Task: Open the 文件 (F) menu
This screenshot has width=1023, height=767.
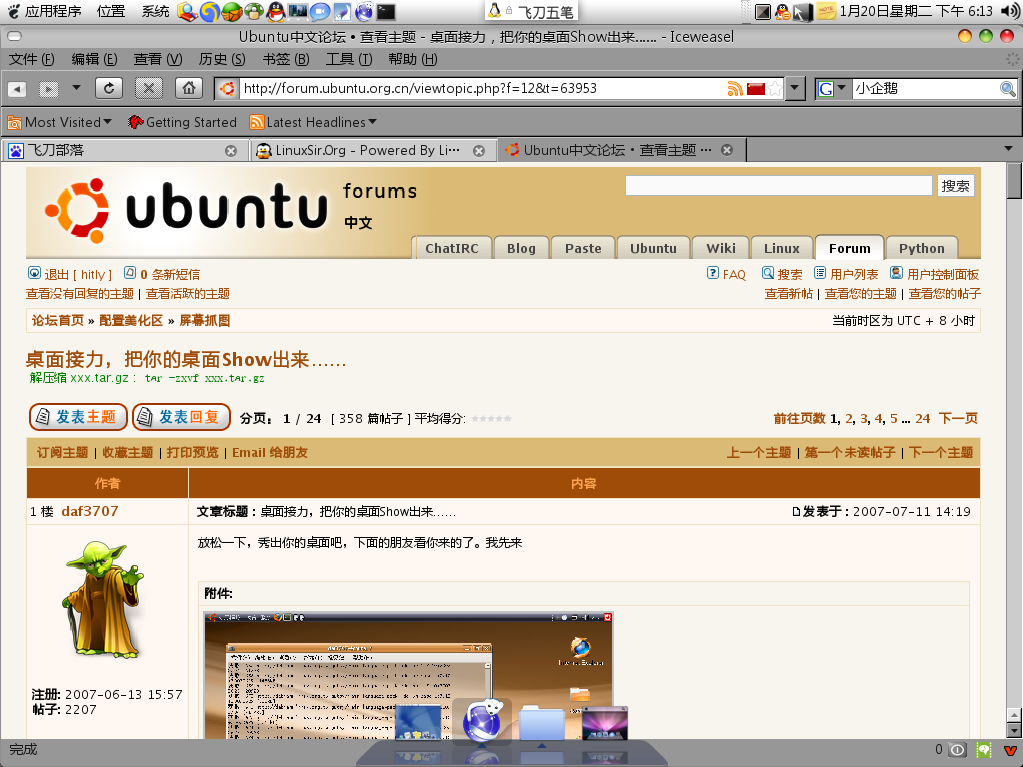Action: pyautogui.click(x=31, y=59)
